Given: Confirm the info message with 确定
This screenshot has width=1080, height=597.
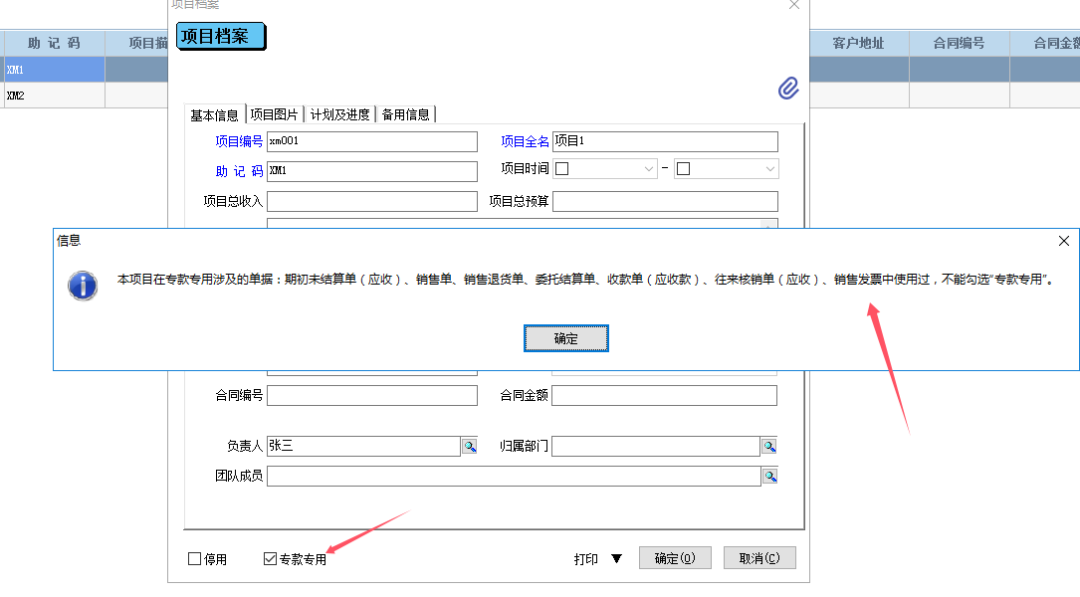Looking at the screenshot, I should [x=566, y=338].
